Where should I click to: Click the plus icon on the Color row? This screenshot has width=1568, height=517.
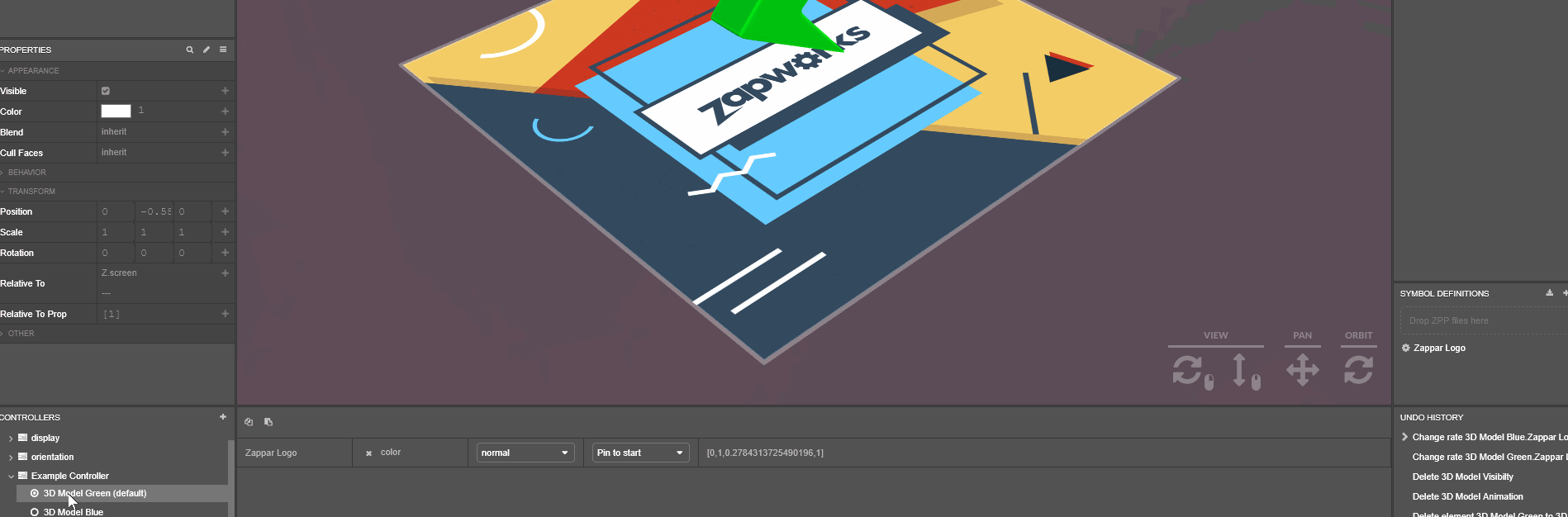[x=225, y=111]
